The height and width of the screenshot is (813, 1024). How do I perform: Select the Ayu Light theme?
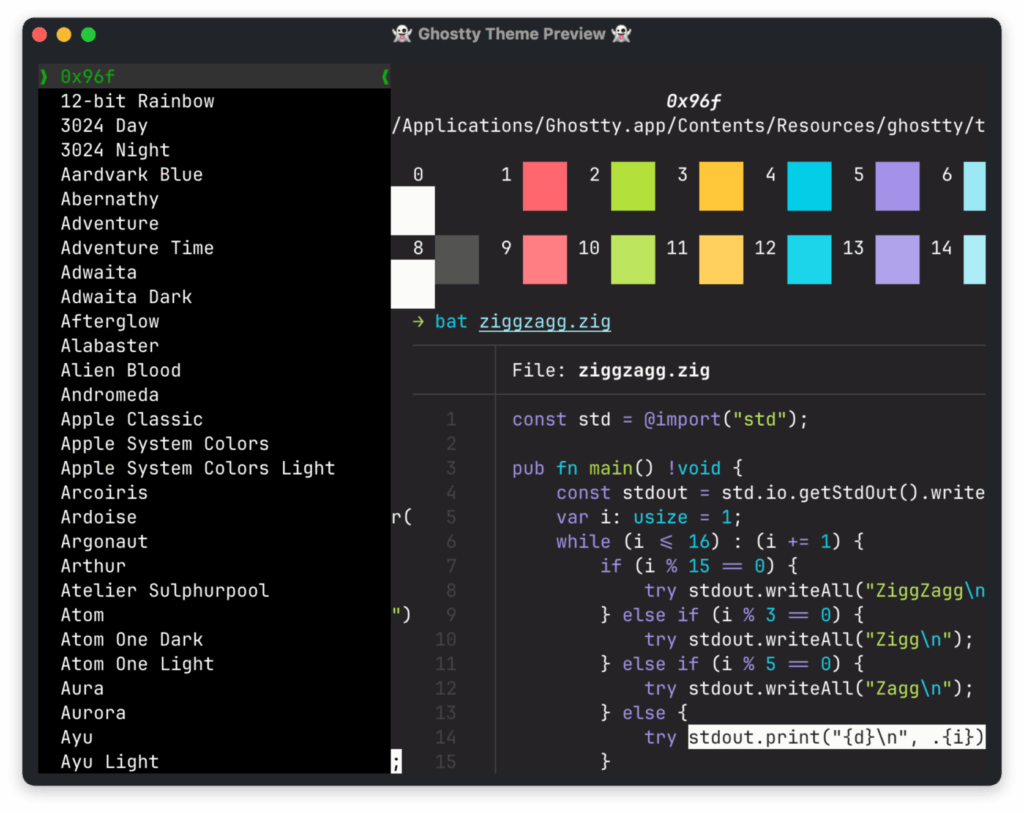click(109, 762)
